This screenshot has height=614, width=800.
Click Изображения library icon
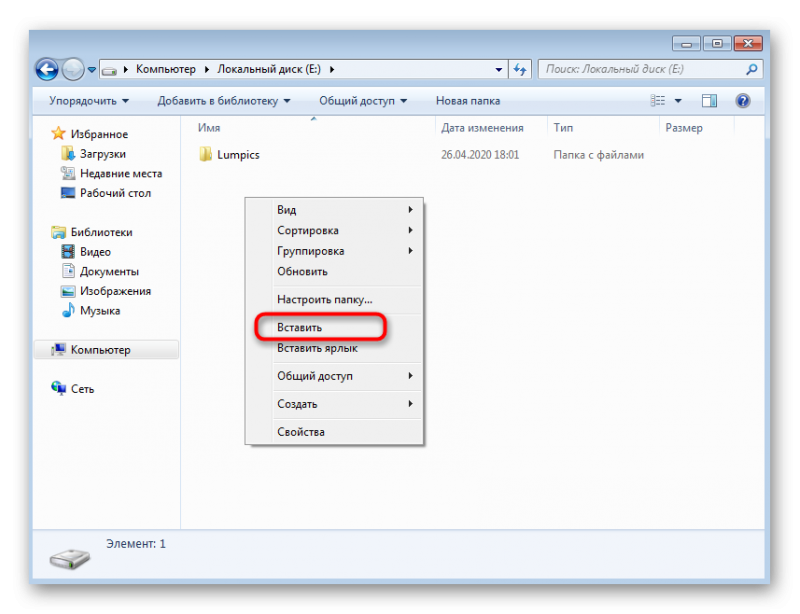[x=68, y=291]
